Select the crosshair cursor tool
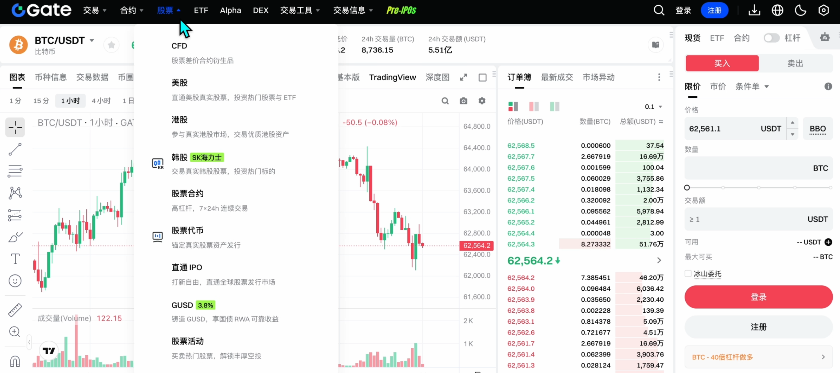 pyautogui.click(x=16, y=127)
